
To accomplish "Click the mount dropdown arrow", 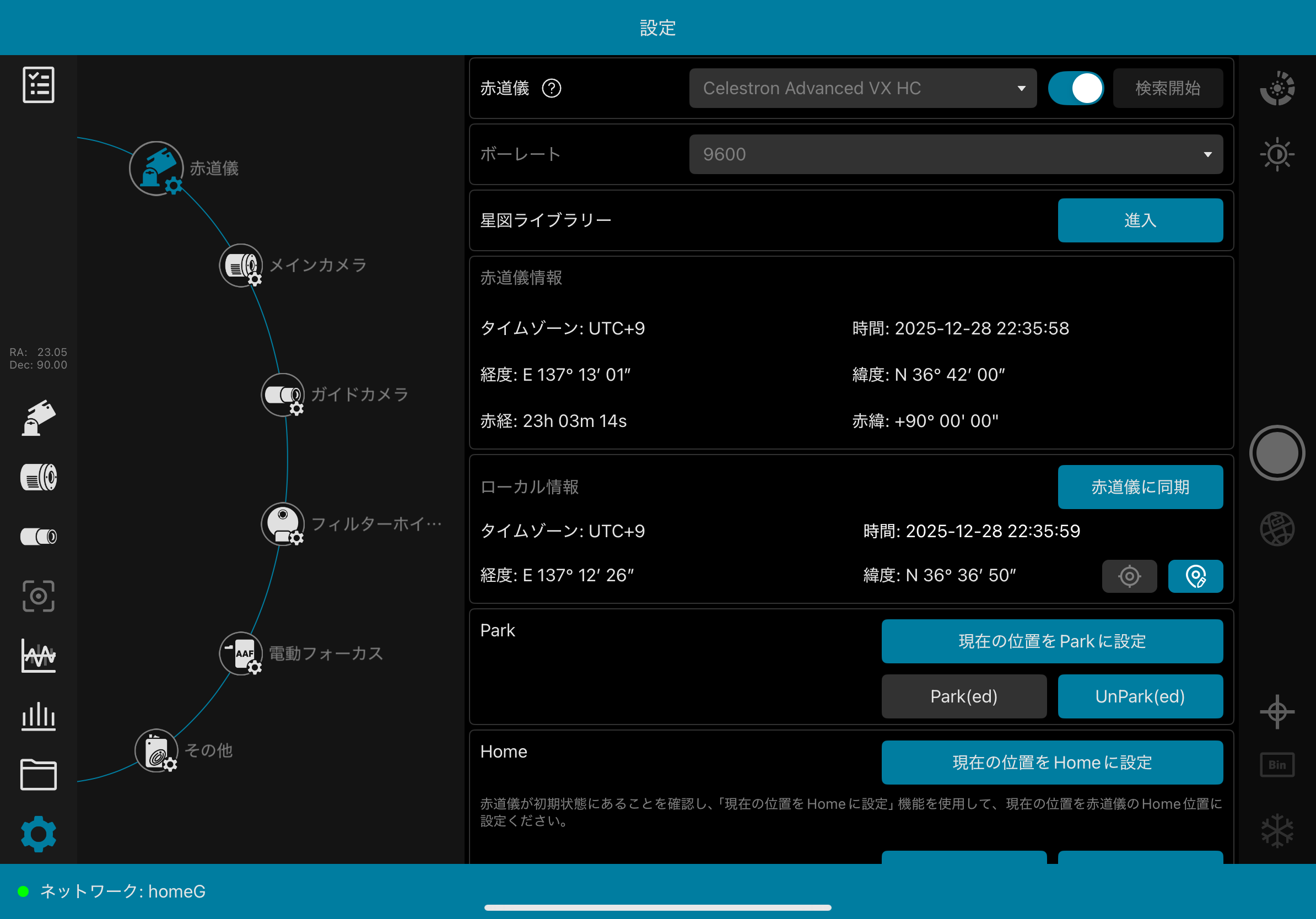I will [x=1021, y=88].
